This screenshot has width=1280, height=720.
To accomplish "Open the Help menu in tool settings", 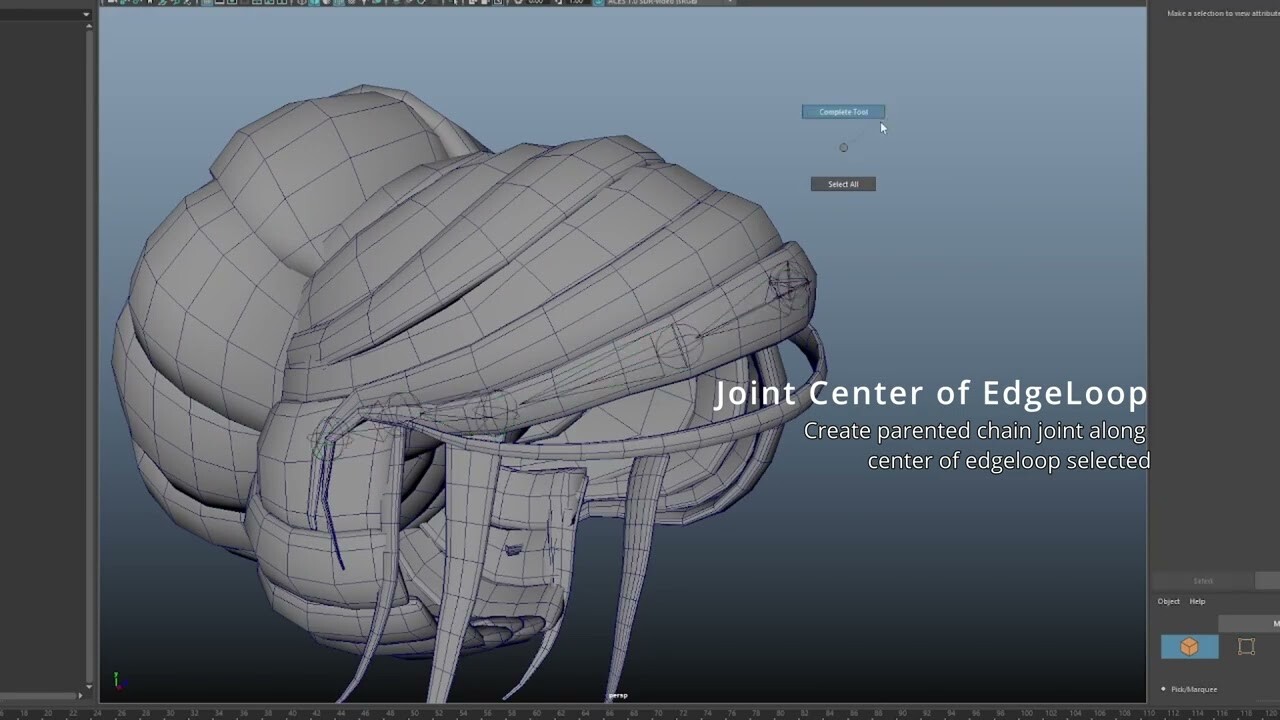I will [x=1197, y=601].
